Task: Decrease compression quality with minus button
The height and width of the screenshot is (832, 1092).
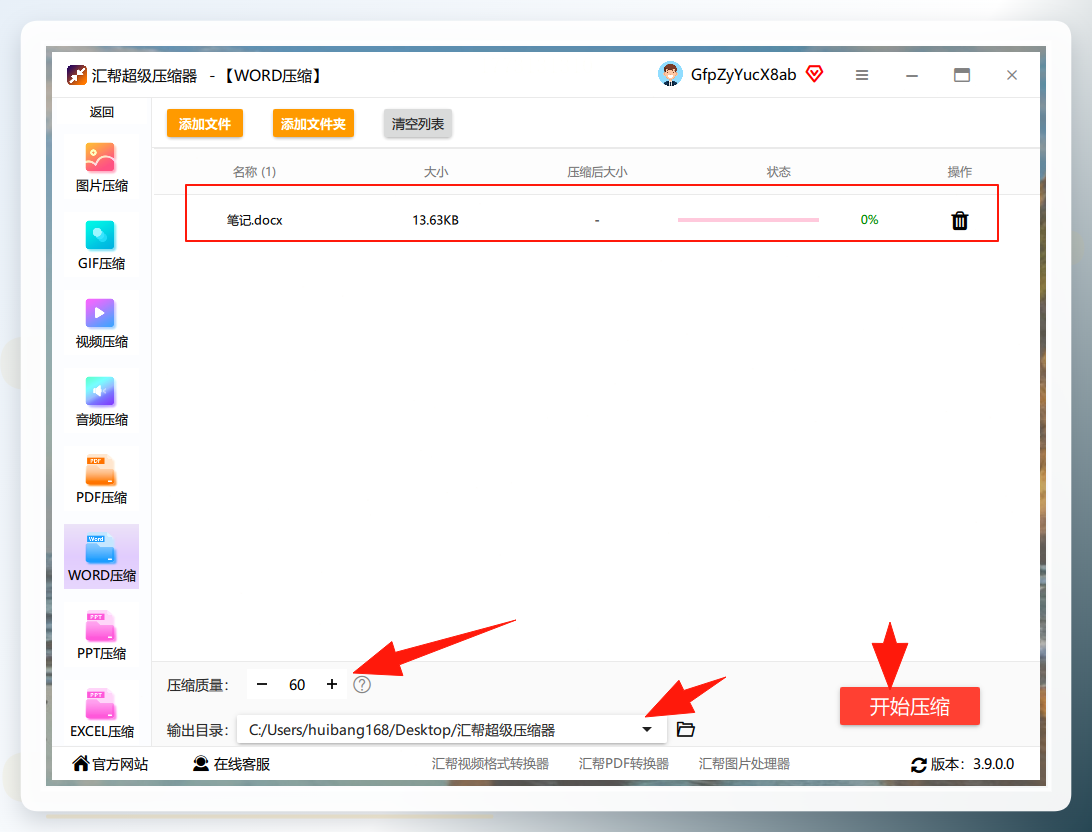Action: click(262, 684)
